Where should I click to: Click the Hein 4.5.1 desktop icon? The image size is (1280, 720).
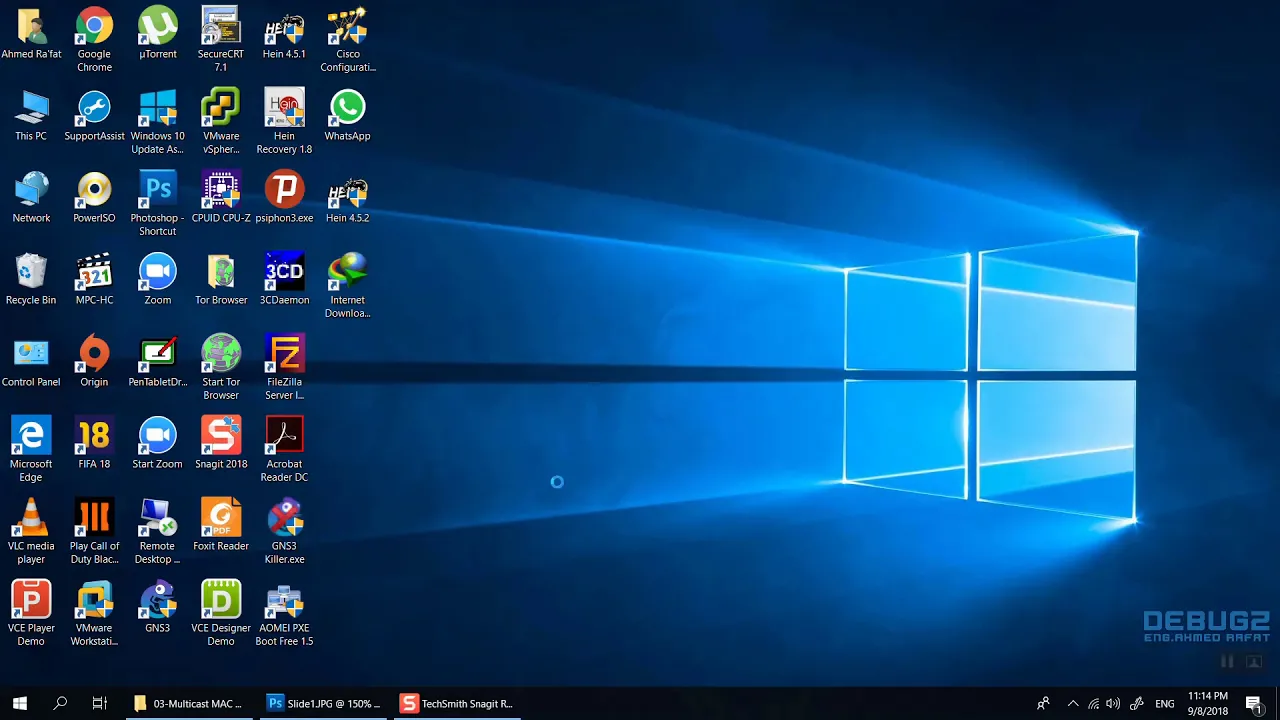click(284, 33)
